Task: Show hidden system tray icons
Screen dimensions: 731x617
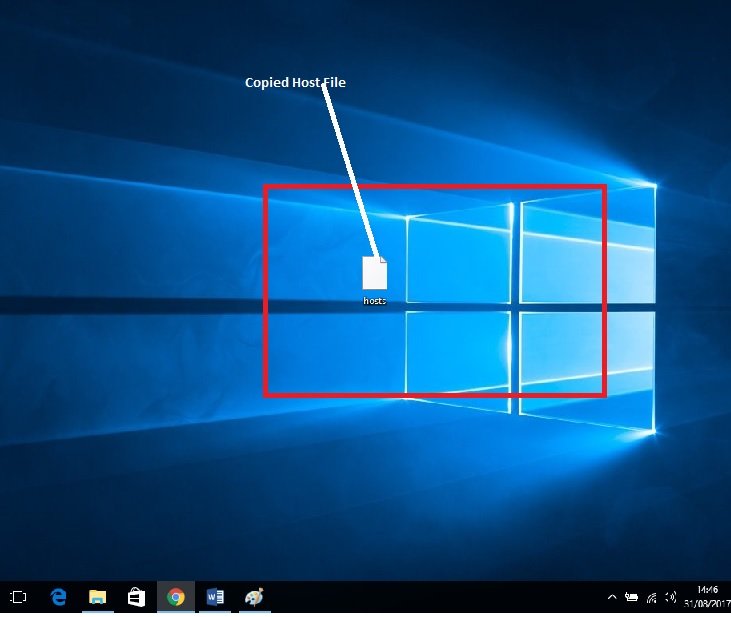Action: point(612,597)
